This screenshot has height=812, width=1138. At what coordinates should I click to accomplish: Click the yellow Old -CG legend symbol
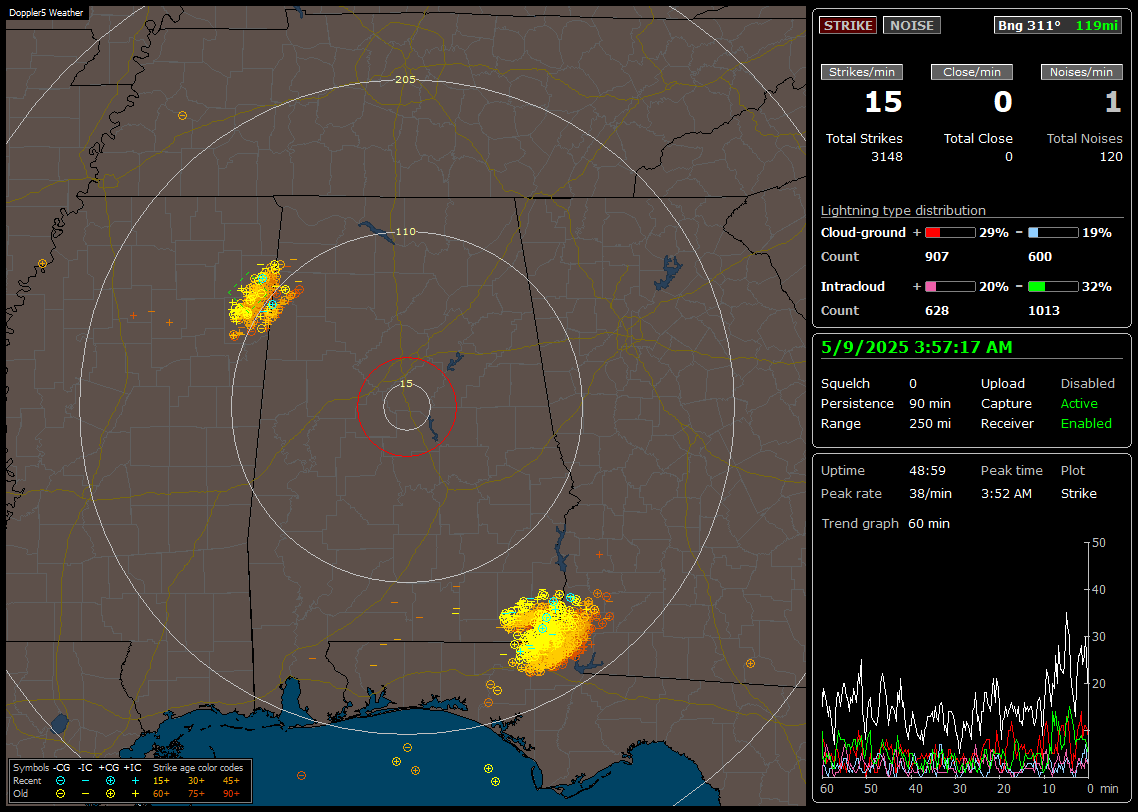[x=60, y=794]
